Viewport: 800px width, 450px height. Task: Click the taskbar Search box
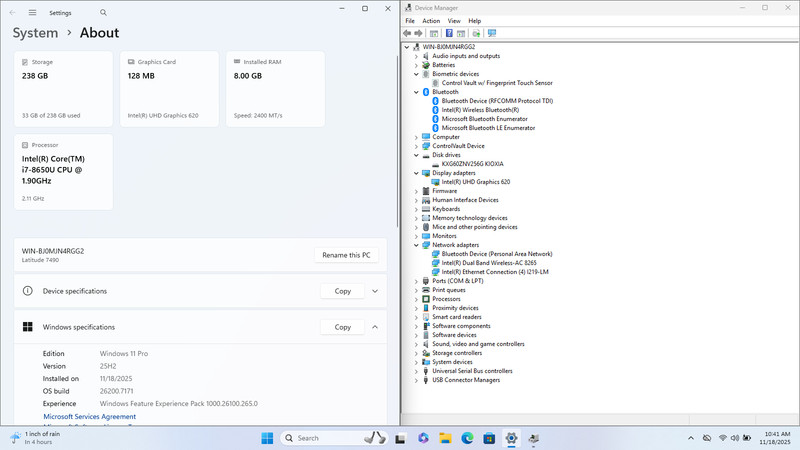[x=333, y=438]
